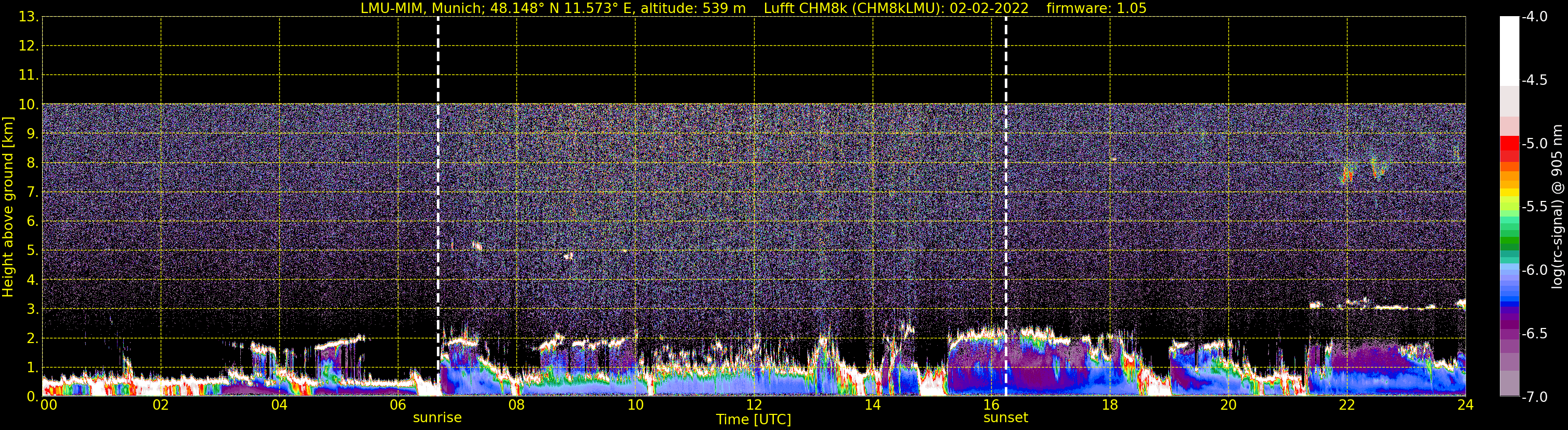
Task: Click the time axis tick label 12
Action: click(754, 405)
